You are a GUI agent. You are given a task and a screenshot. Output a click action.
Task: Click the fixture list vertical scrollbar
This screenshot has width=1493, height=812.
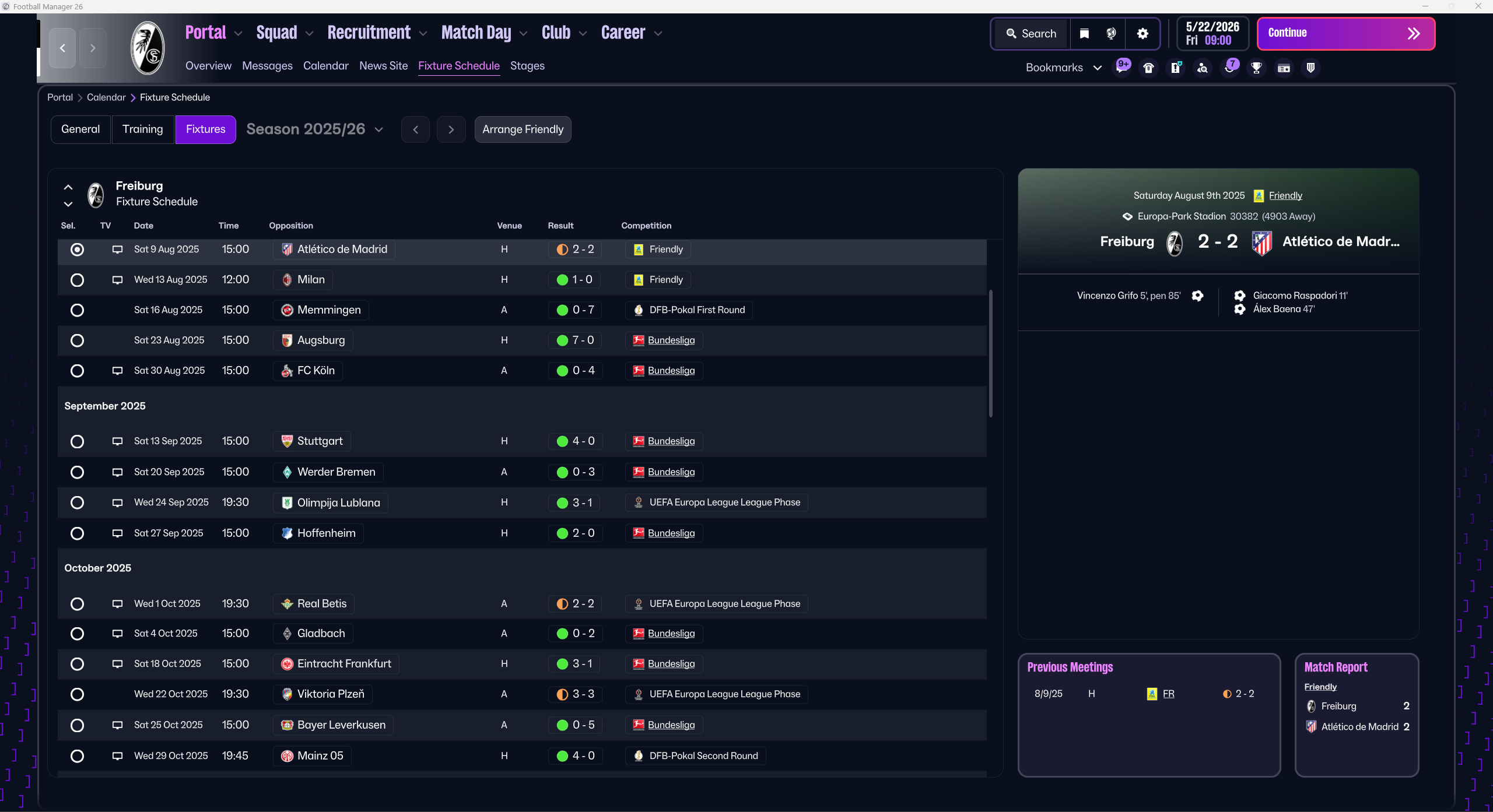(x=990, y=353)
